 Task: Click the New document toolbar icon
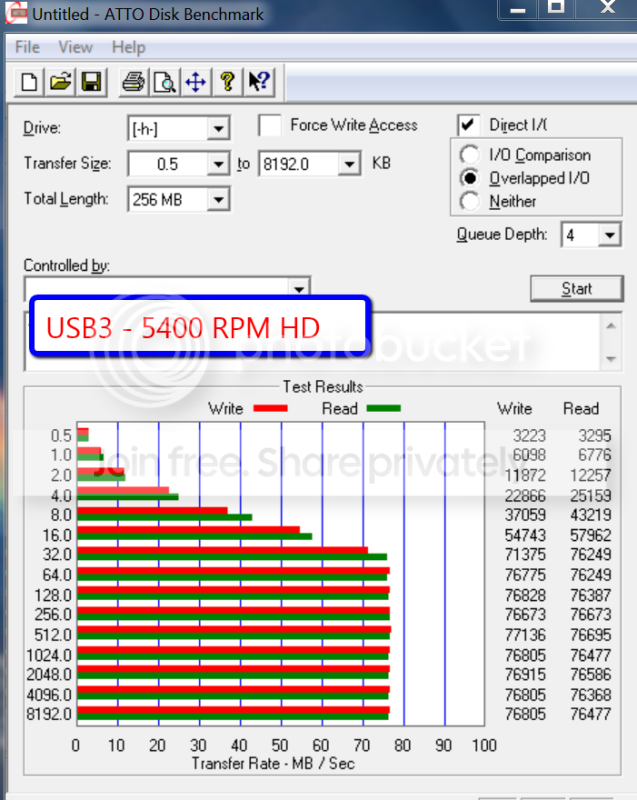coord(29,82)
